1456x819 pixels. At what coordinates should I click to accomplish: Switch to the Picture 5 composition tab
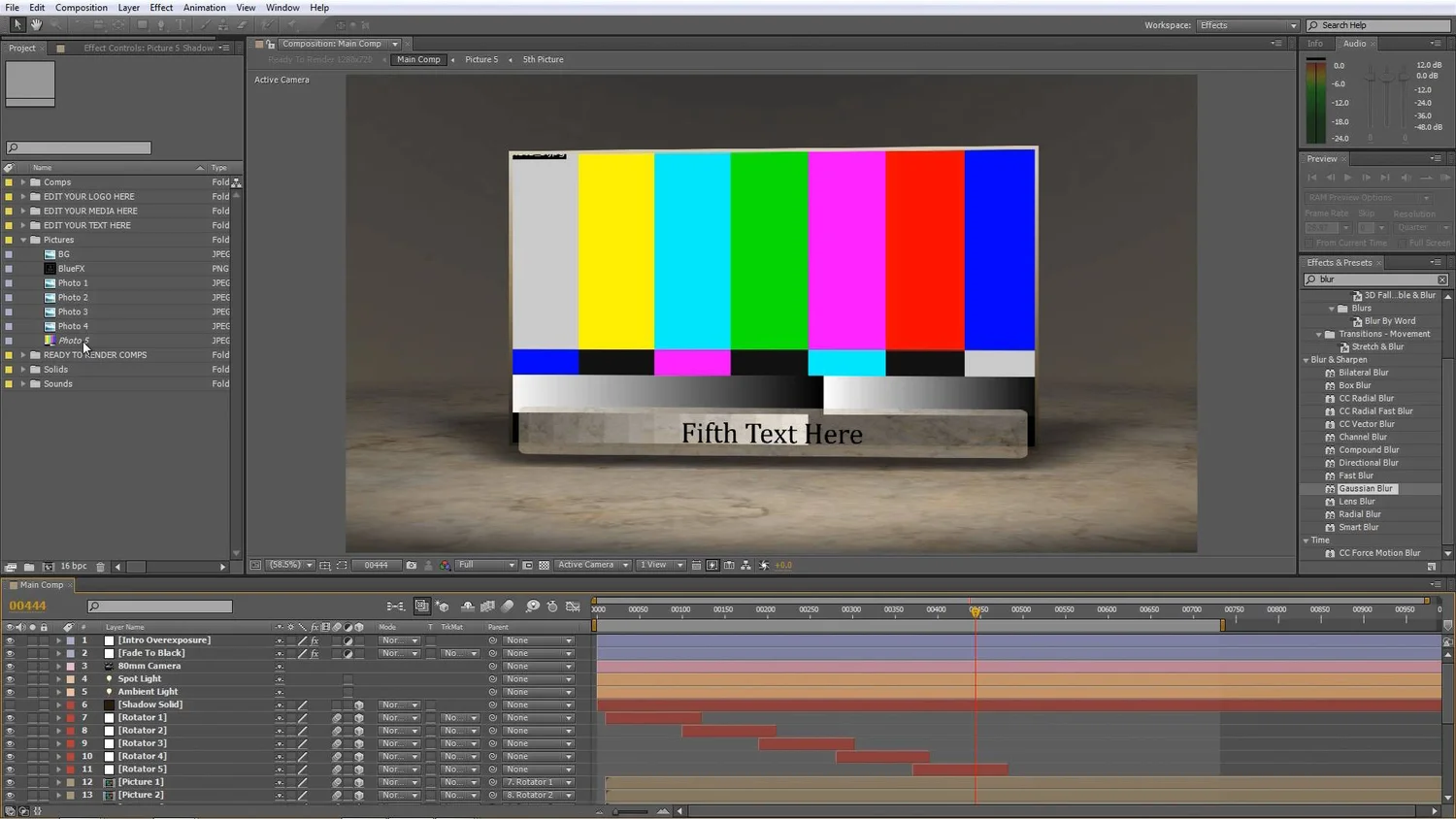click(x=480, y=59)
